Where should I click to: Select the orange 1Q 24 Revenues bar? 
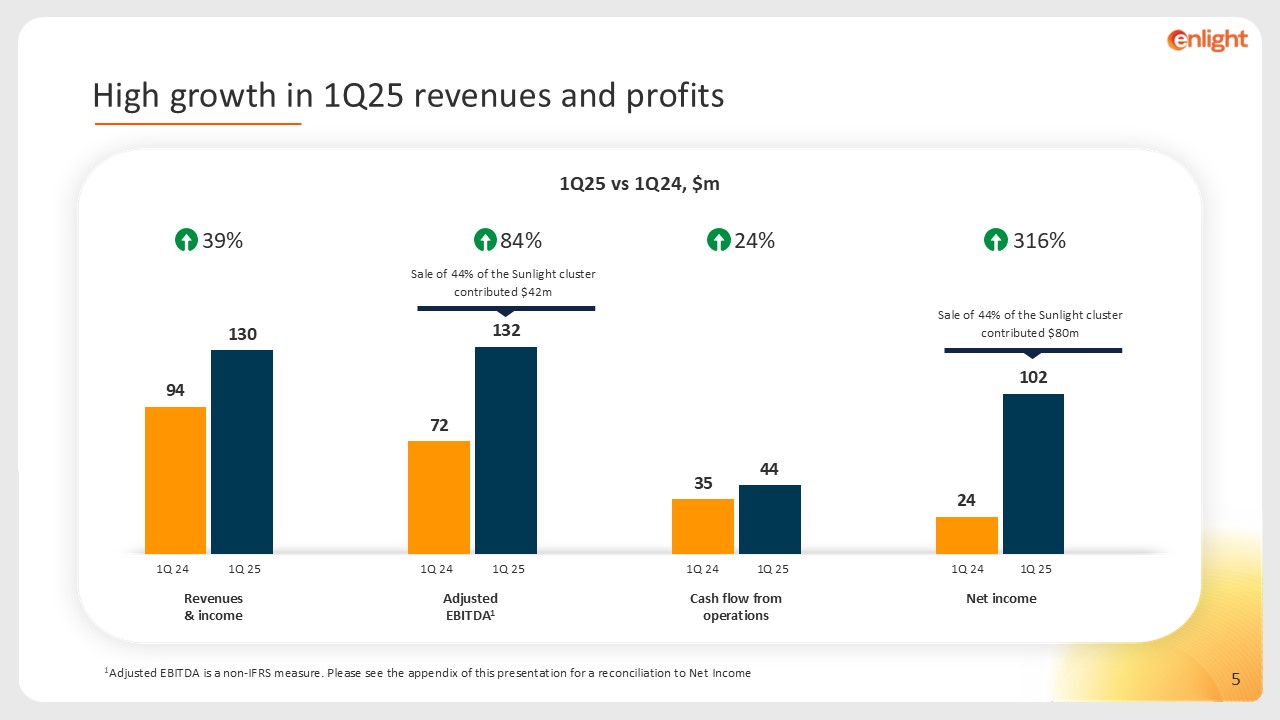point(175,480)
